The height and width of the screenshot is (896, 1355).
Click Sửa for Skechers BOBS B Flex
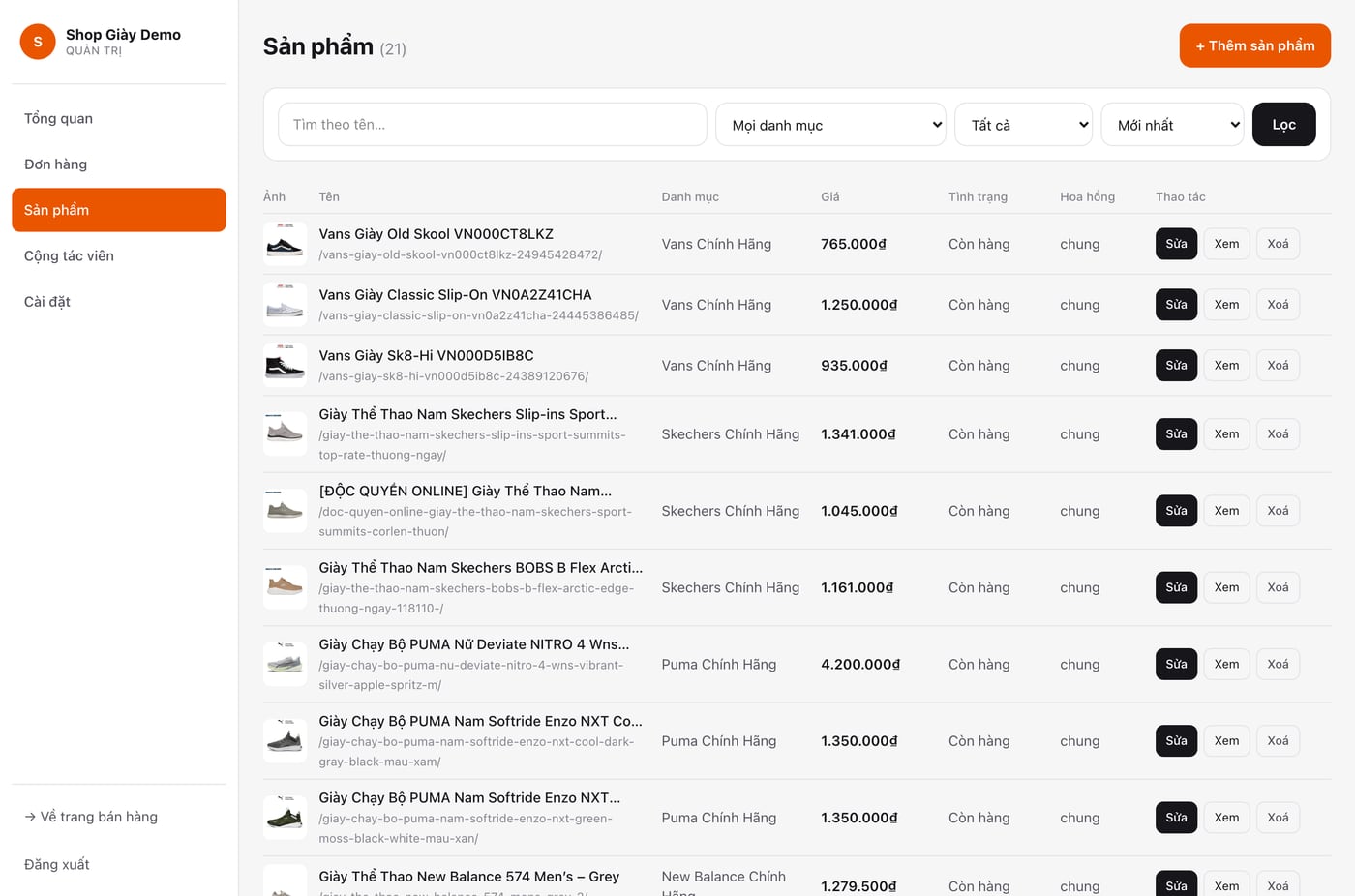1176,587
